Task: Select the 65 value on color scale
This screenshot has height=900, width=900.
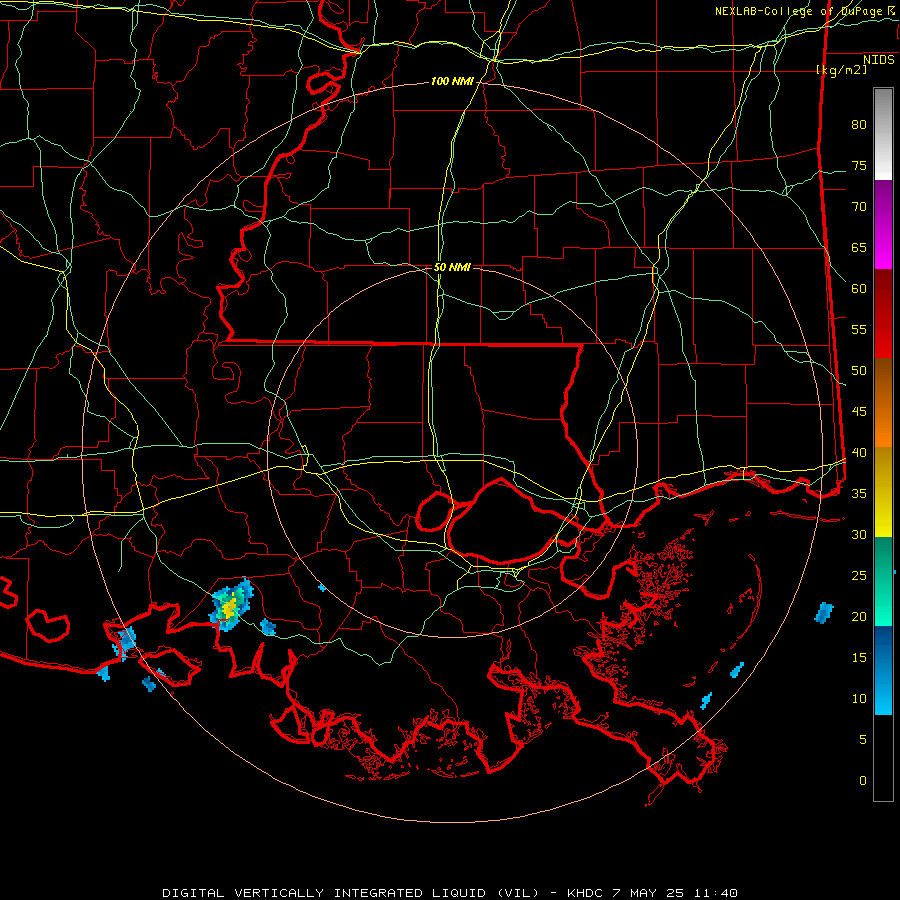Action: click(x=859, y=247)
